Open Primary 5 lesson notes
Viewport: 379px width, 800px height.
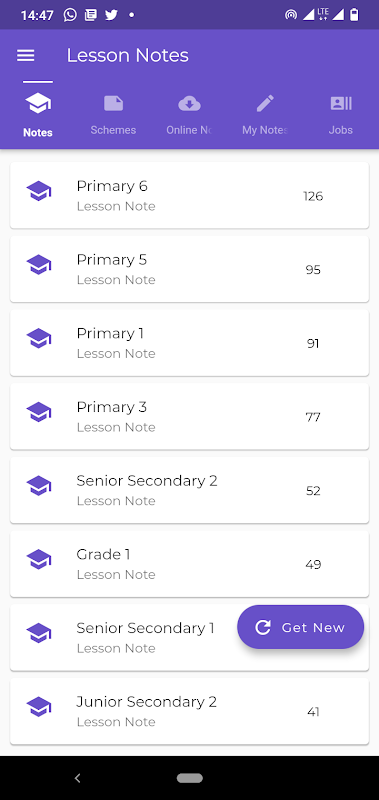189,269
